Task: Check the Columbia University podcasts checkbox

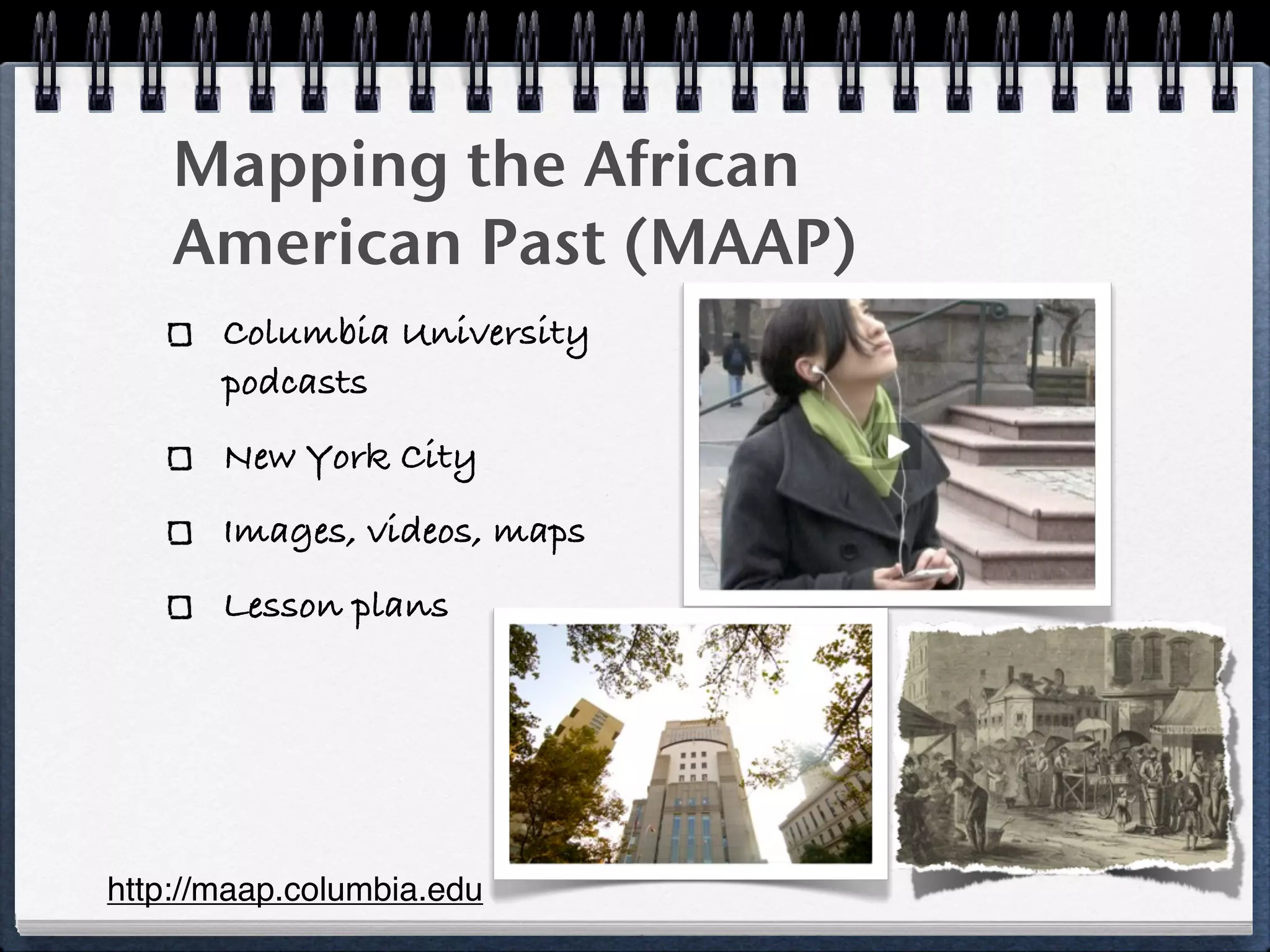Action: (180, 336)
